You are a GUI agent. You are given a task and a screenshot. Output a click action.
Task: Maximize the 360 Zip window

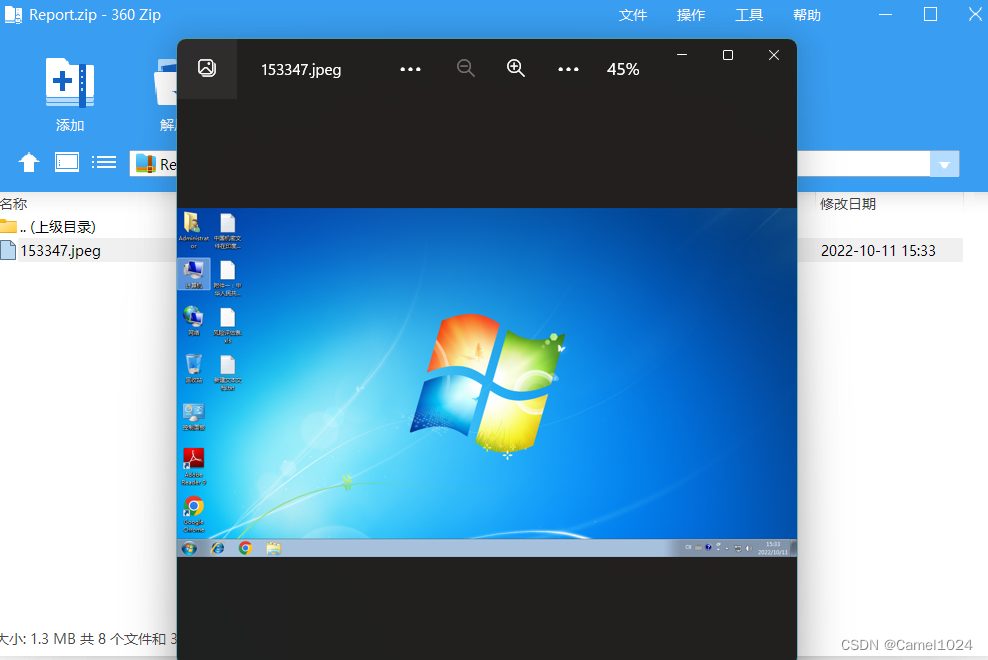(x=930, y=14)
